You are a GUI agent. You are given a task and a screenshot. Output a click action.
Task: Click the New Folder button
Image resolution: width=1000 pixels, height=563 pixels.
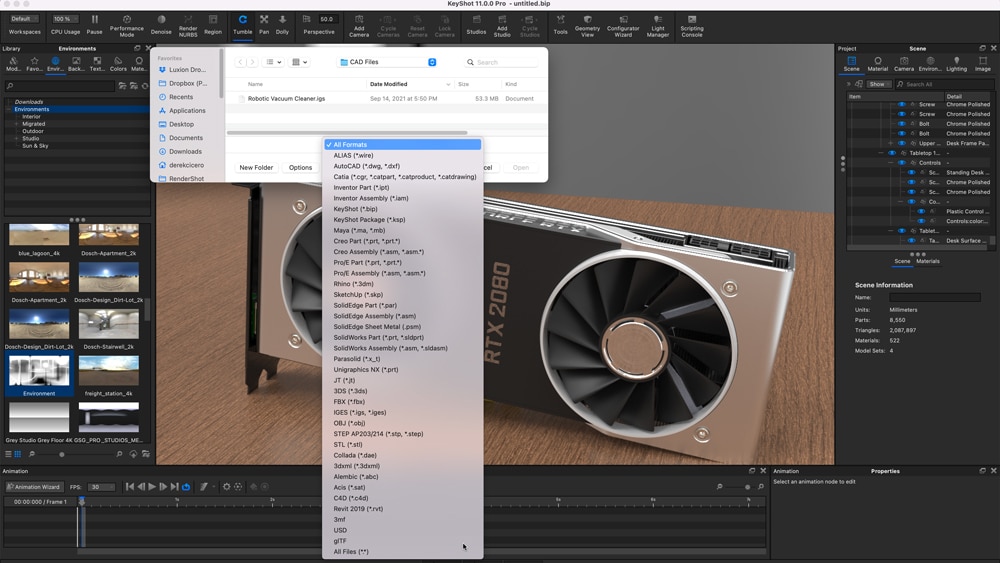(256, 168)
